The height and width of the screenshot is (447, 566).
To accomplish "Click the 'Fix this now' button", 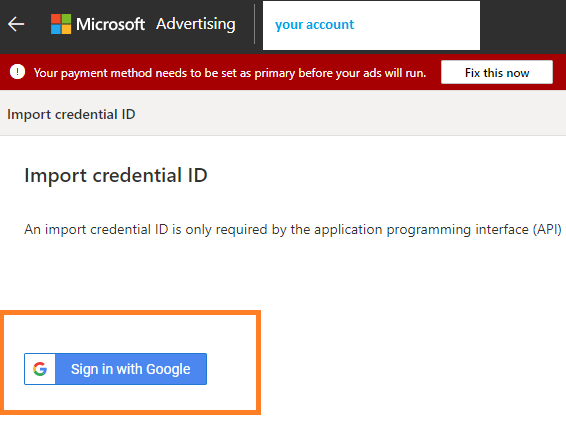I will coord(497,72).
